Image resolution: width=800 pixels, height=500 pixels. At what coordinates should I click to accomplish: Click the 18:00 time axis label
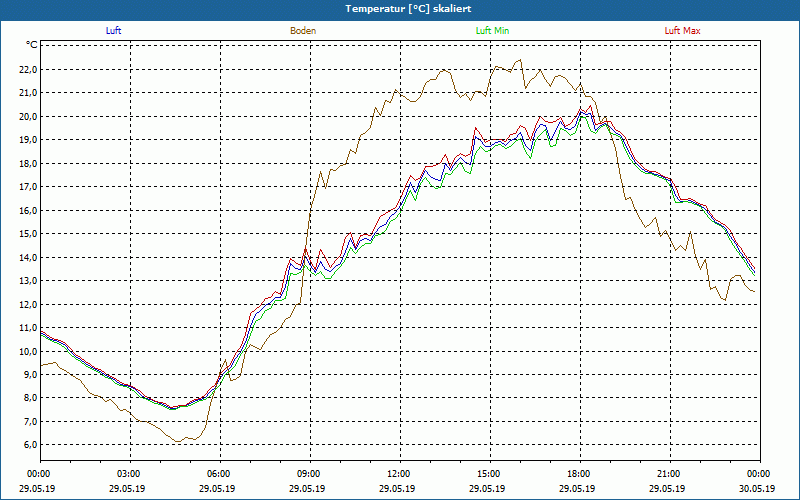click(x=580, y=474)
